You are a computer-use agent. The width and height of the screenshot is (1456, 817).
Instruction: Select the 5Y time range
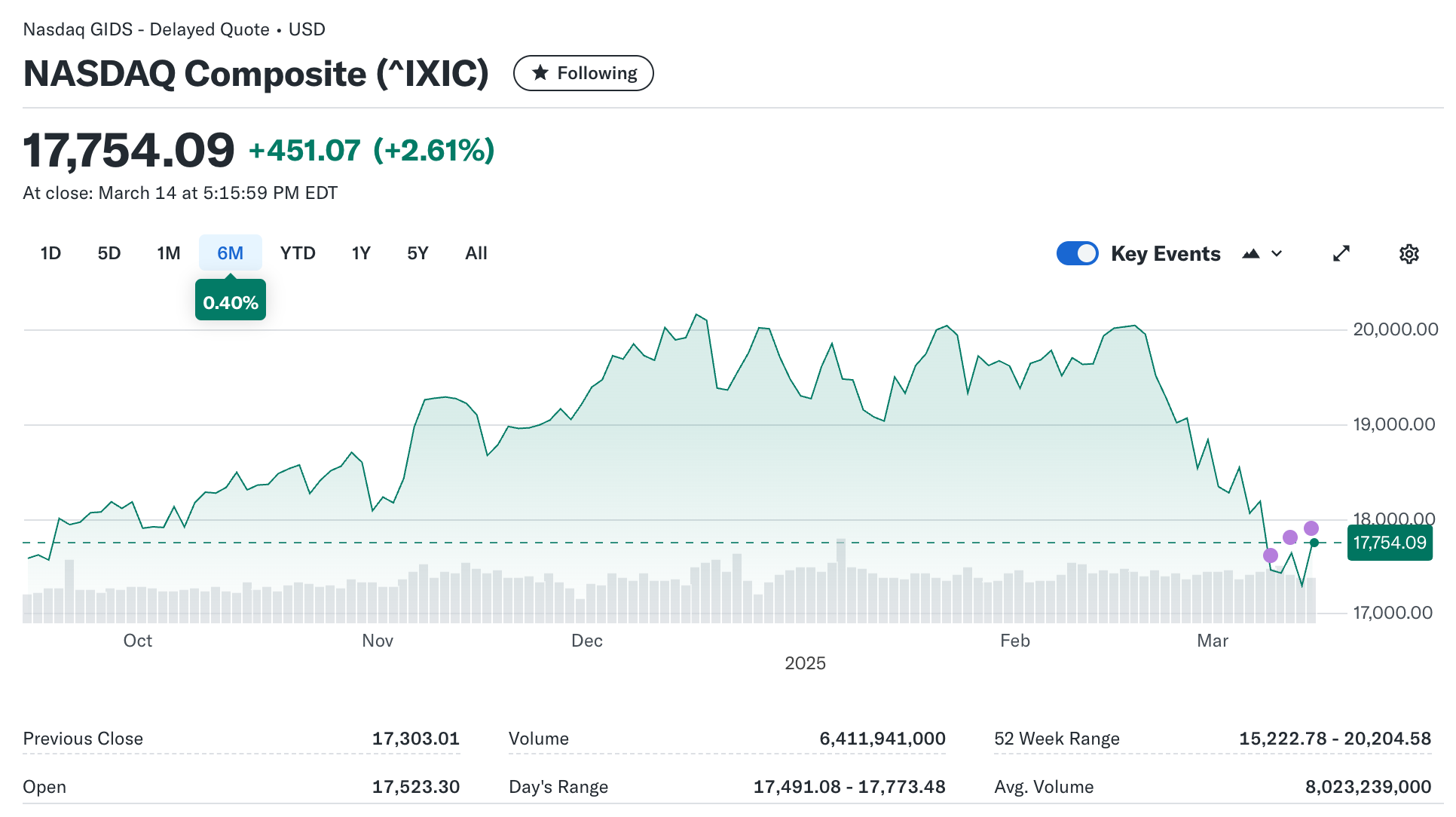[418, 253]
